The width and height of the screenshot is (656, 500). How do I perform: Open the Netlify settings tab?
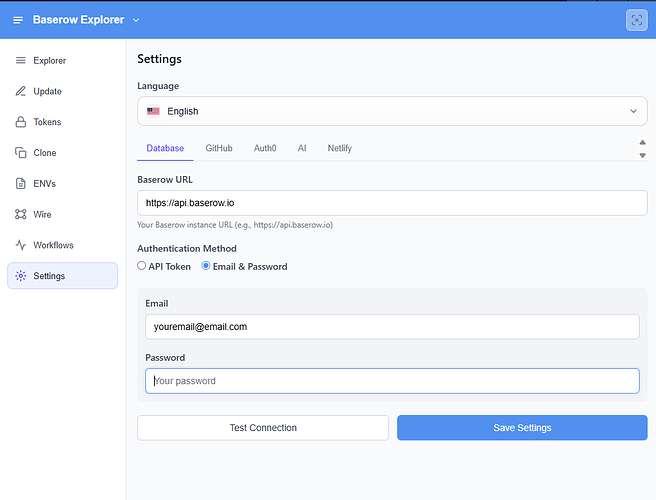(339, 148)
